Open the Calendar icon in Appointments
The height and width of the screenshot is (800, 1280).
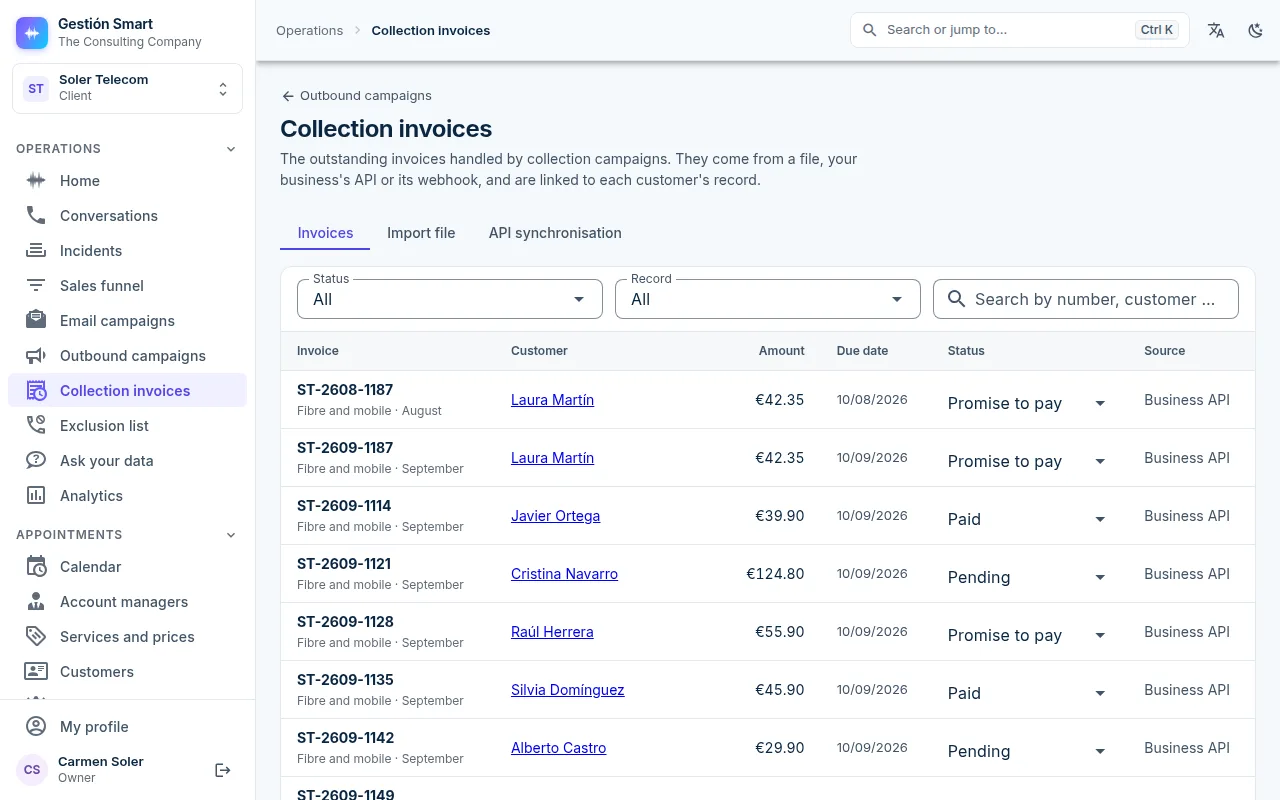(36, 567)
